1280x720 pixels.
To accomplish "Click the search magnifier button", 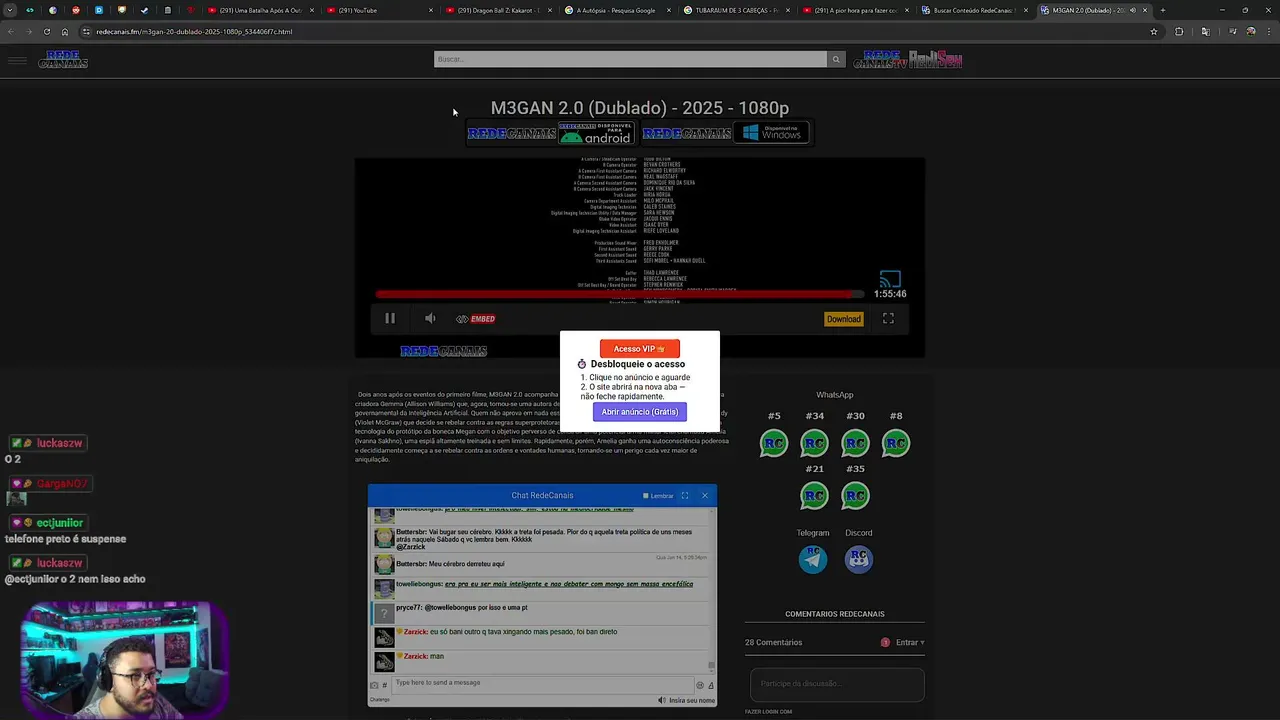I will tap(836, 60).
